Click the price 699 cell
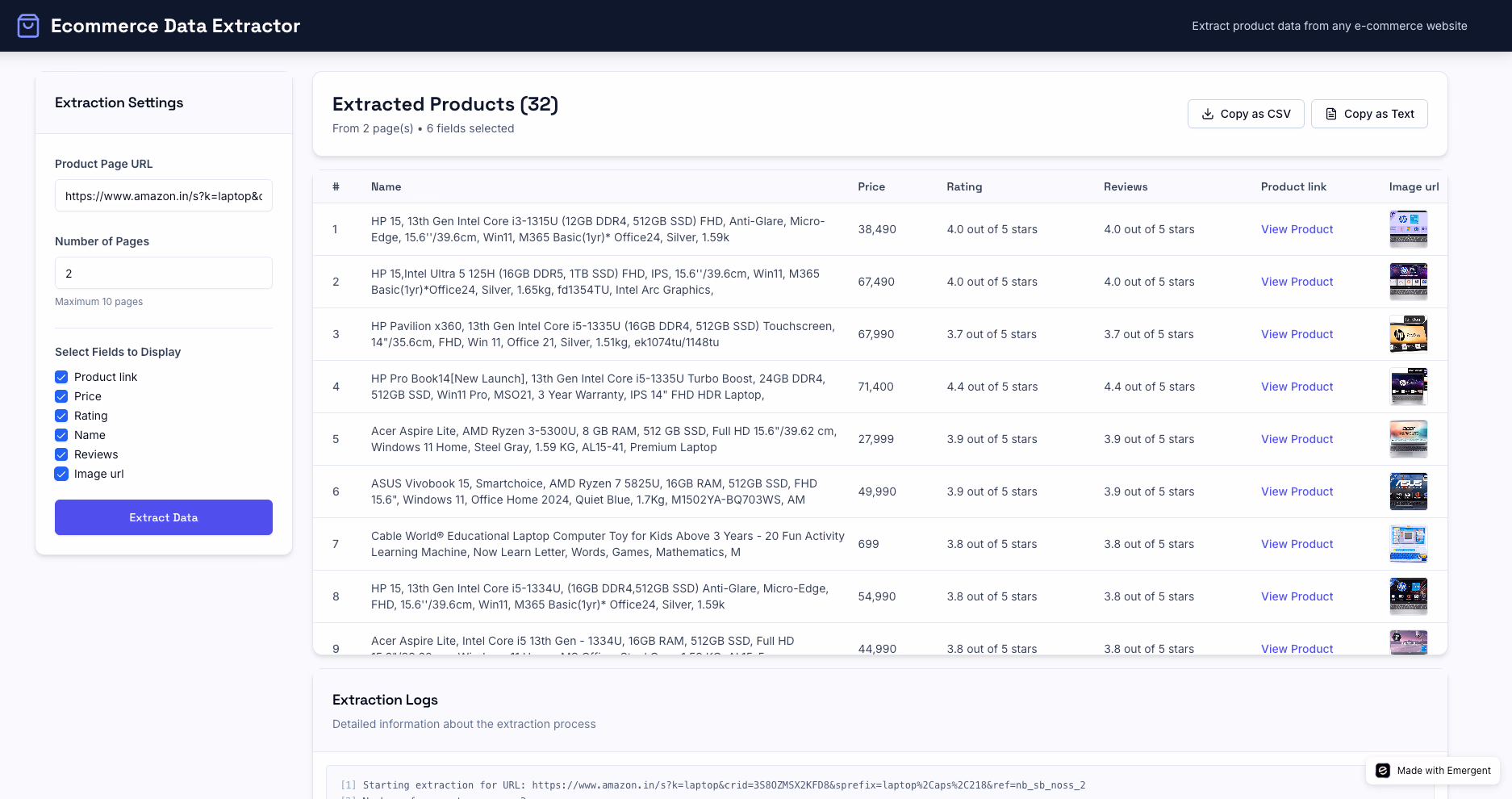The width and height of the screenshot is (1512, 799). pos(868,544)
